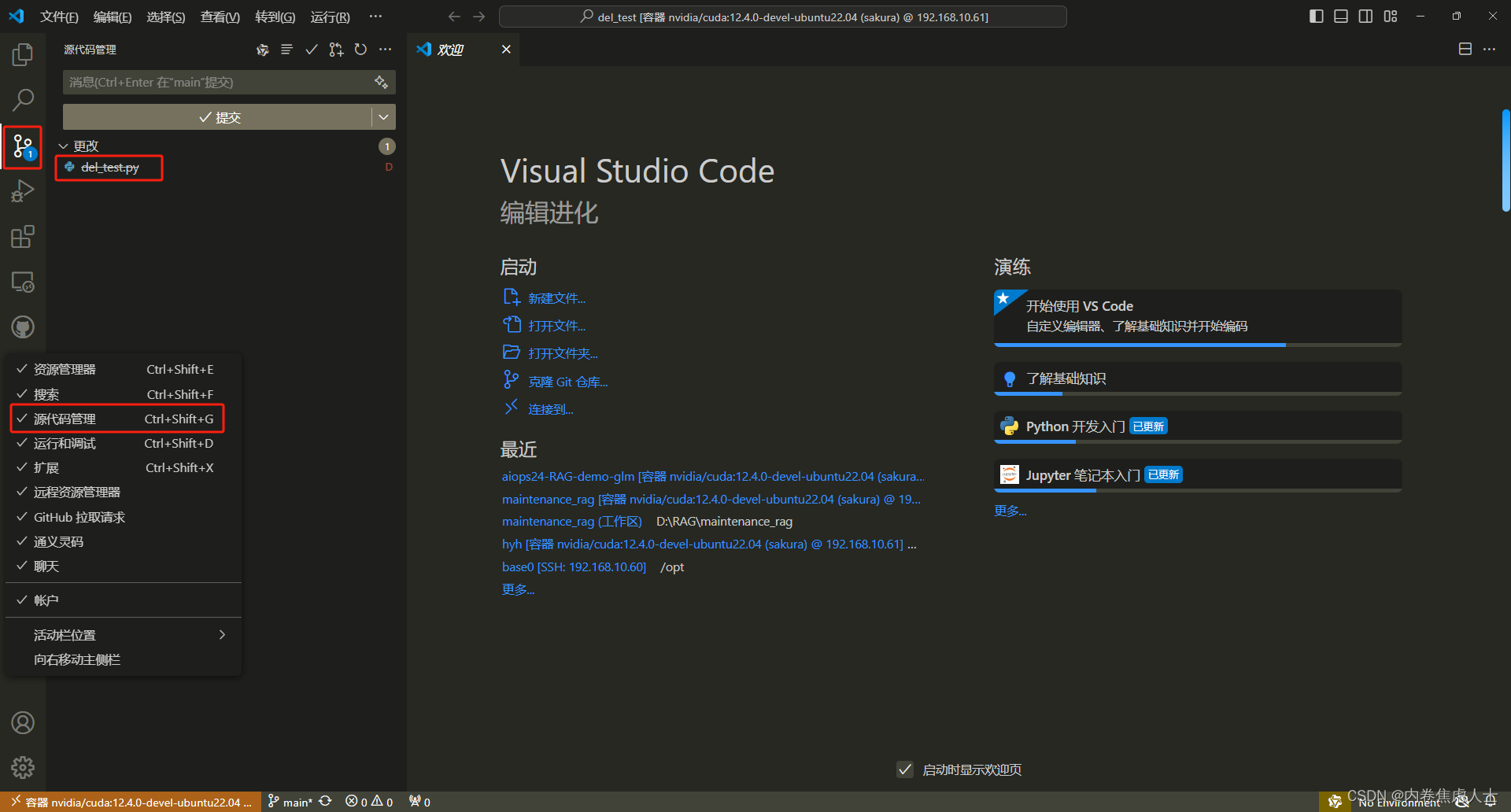Click the create pull request icon in header
The image size is (1511, 812).
(x=336, y=50)
